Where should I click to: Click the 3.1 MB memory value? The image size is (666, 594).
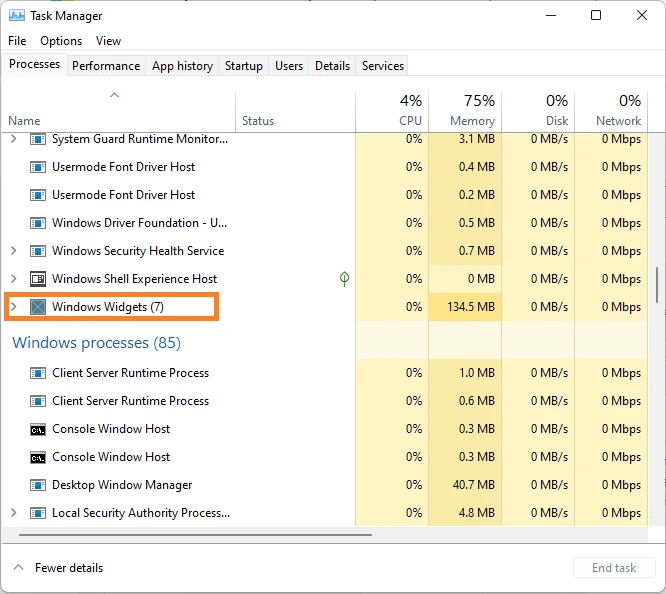point(477,139)
